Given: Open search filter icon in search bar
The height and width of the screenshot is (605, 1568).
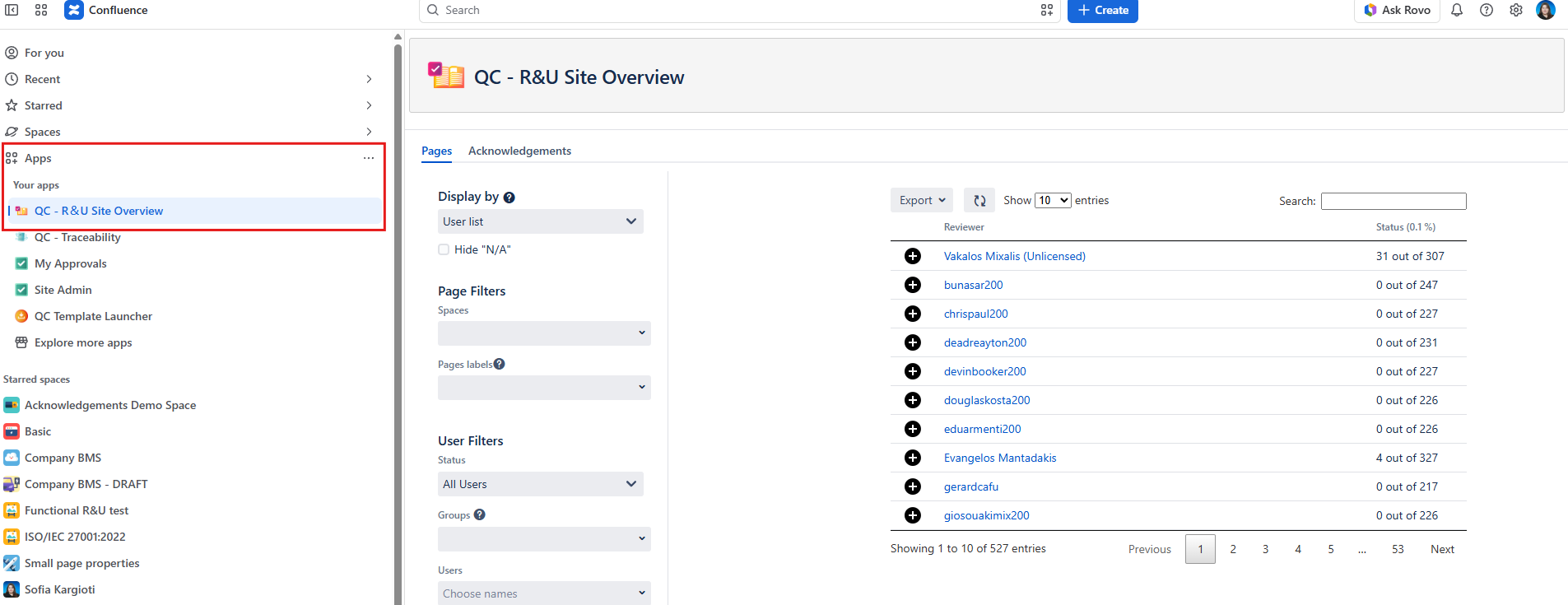Looking at the screenshot, I should [1047, 10].
